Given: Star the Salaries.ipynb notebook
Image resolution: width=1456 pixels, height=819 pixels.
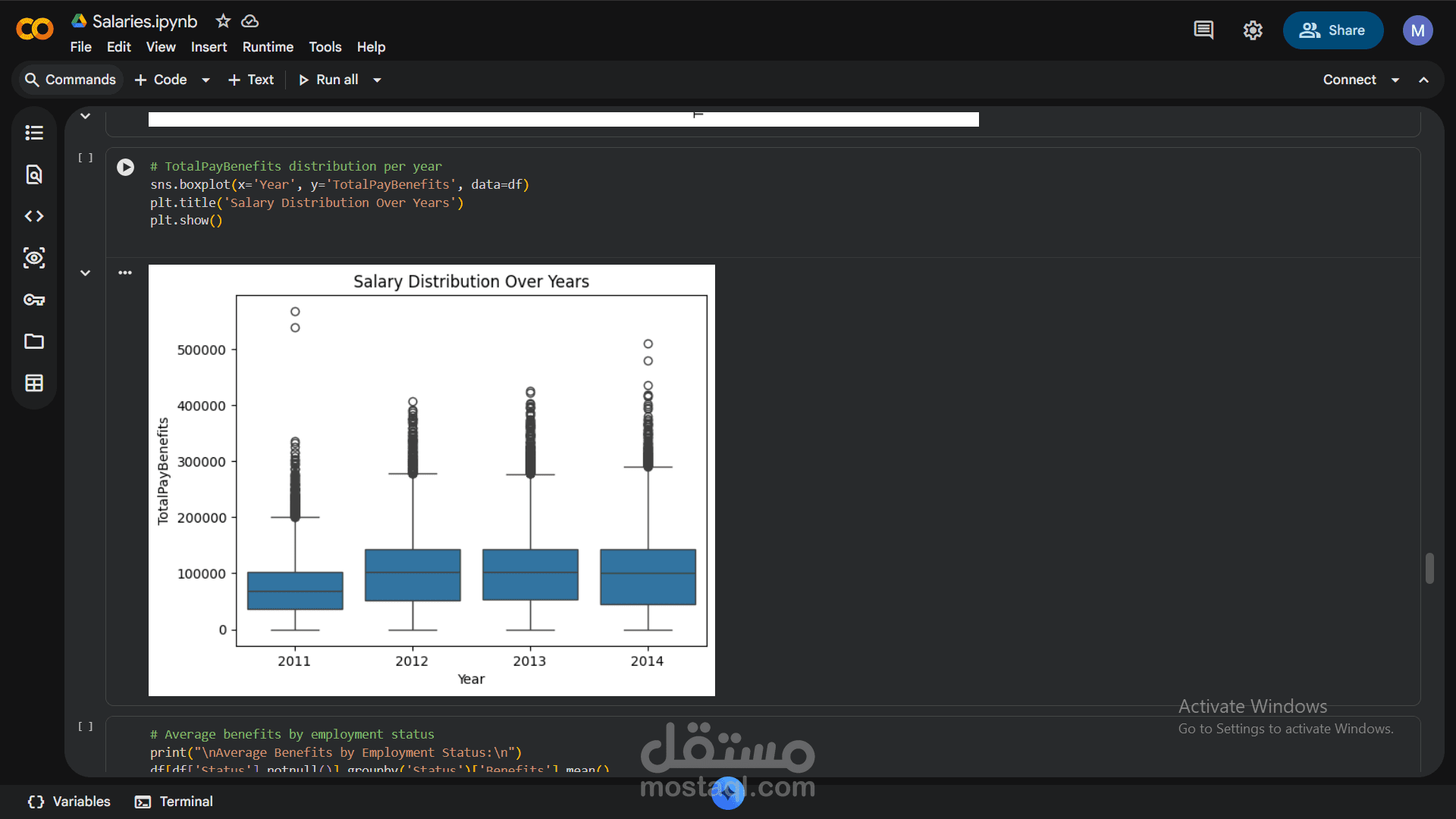Looking at the screenshot, I should pyautogui.click(x=223, y=21).
